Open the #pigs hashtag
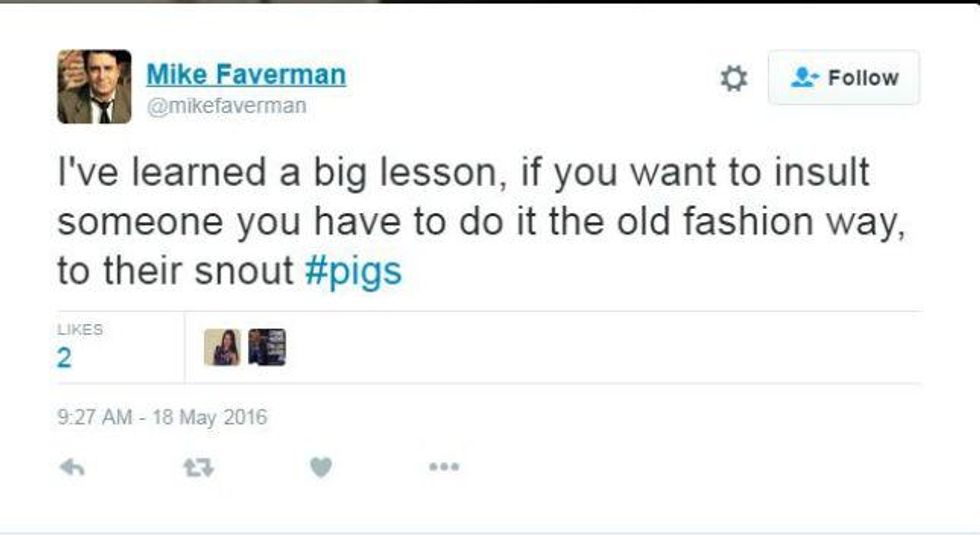The width and height of the screenshot is (980, 535). (x=353, y=271)
